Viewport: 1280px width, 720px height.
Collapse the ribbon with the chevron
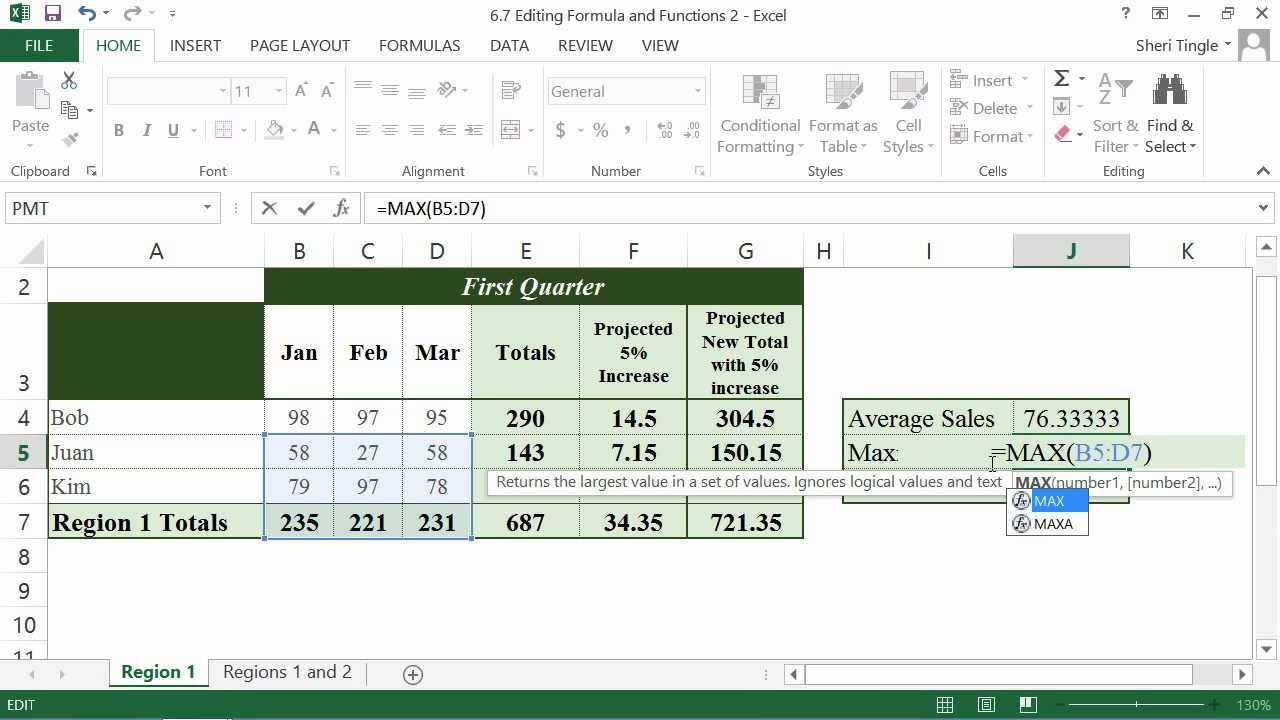click(1263, 171)
